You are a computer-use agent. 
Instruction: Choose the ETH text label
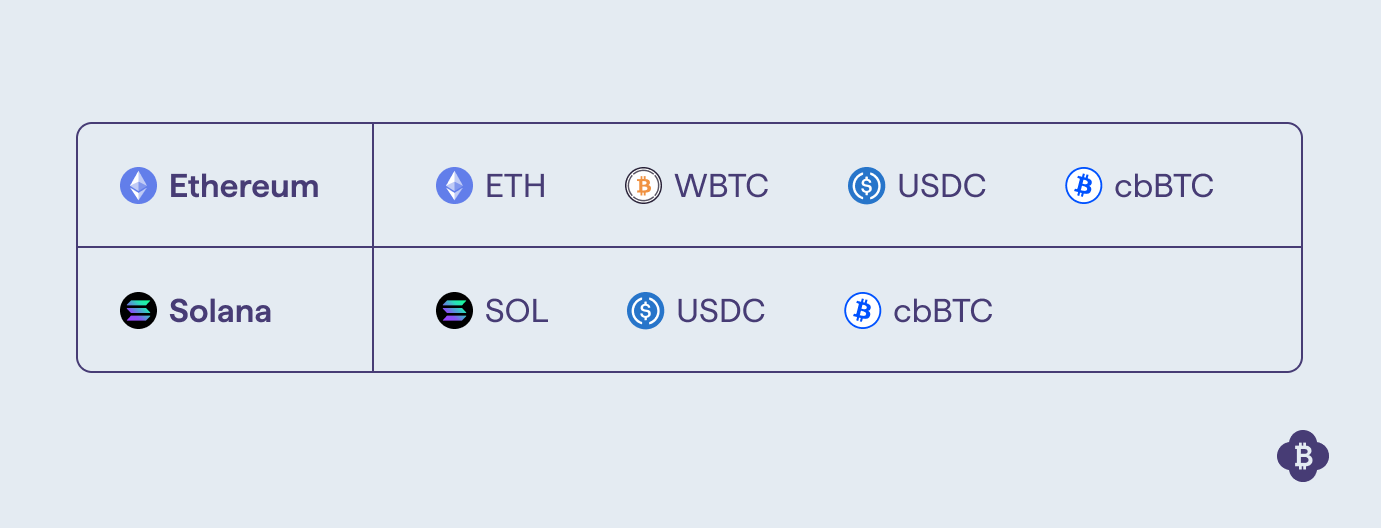tap(516, 186)
